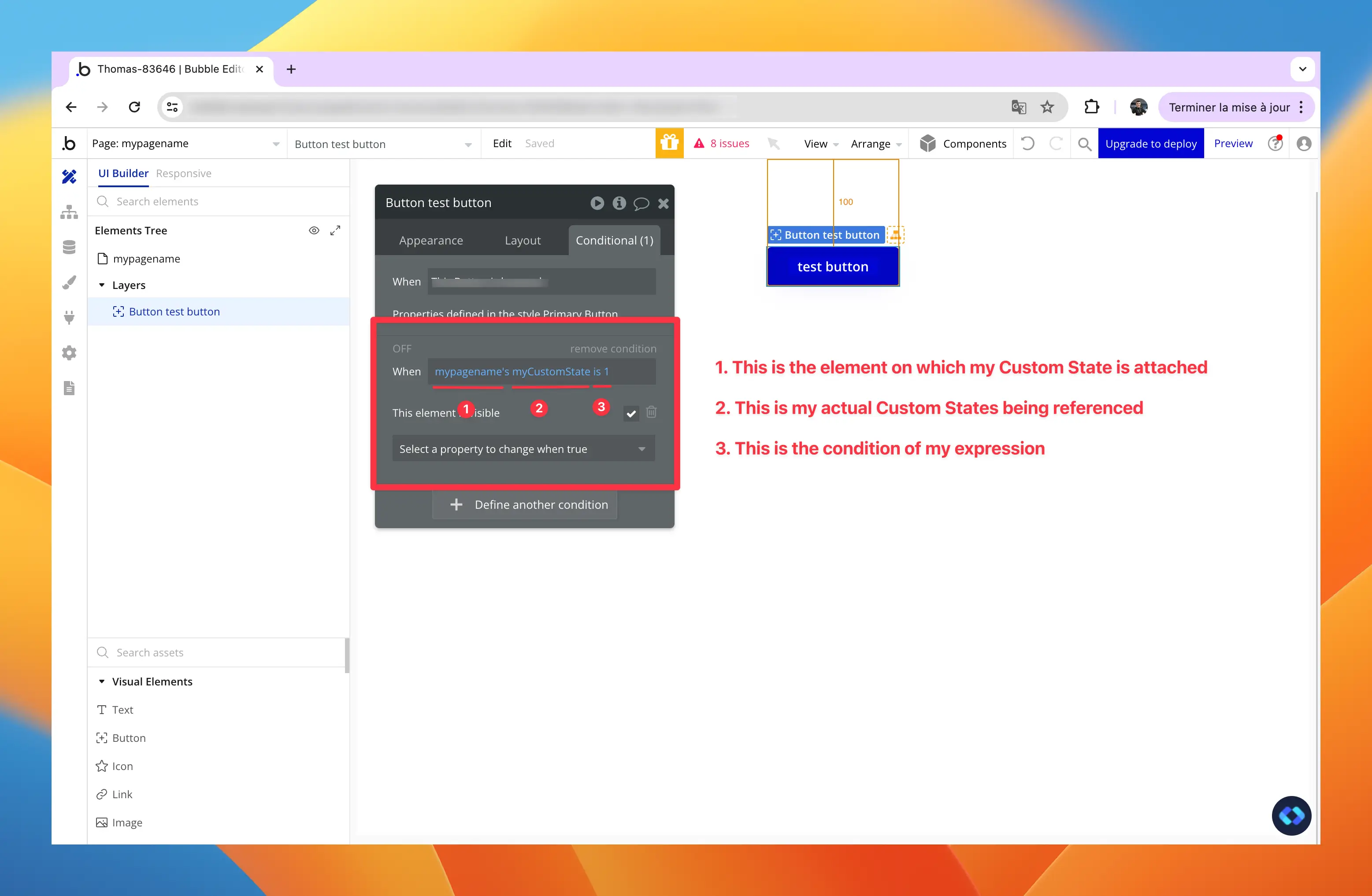
Task: Collapse the Layers tree section
Action: [102, 285]
